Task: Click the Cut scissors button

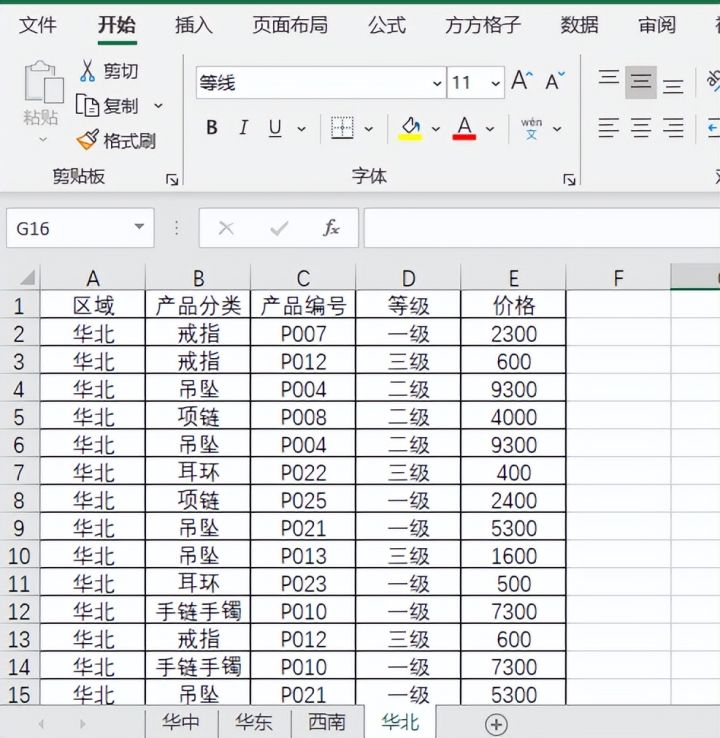Action: pyautogui.click(x=109, y=71)
